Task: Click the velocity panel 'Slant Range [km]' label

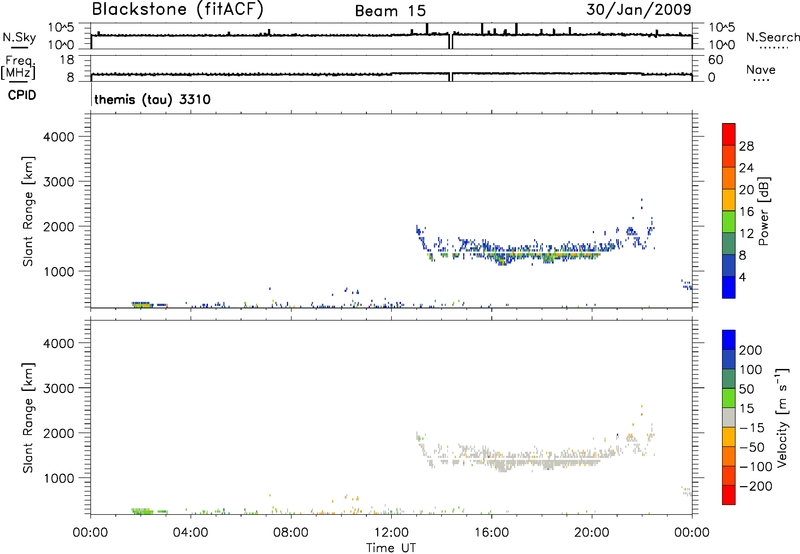Action: (x=28, y=418)
